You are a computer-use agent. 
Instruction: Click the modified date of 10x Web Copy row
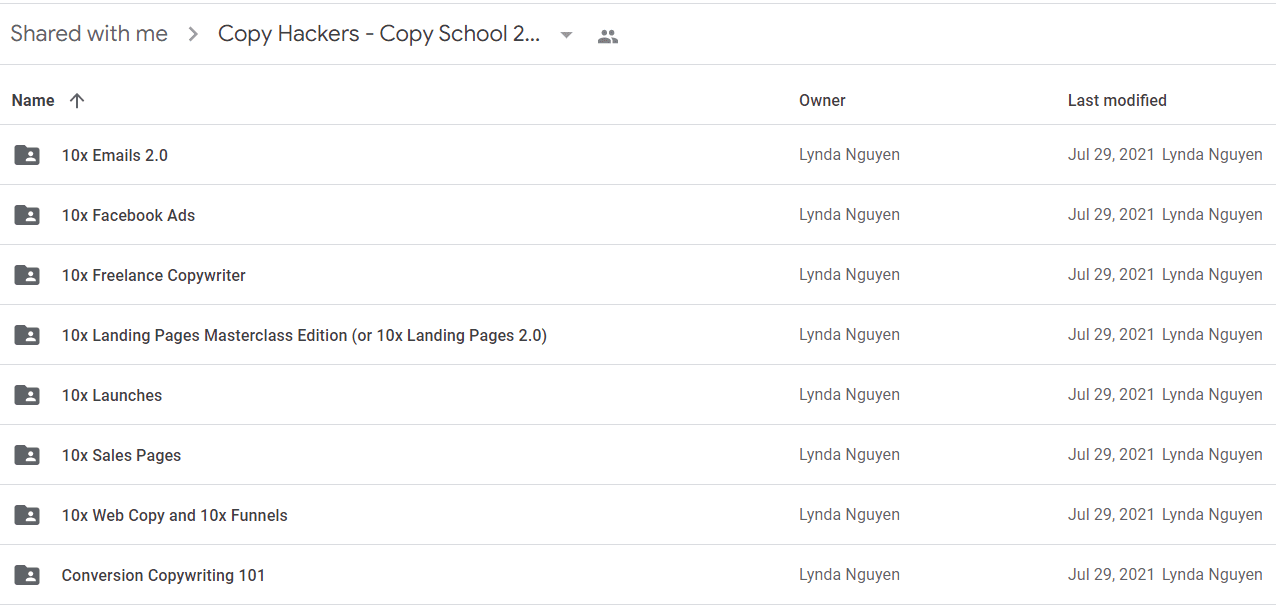[x=1111, y=515]
